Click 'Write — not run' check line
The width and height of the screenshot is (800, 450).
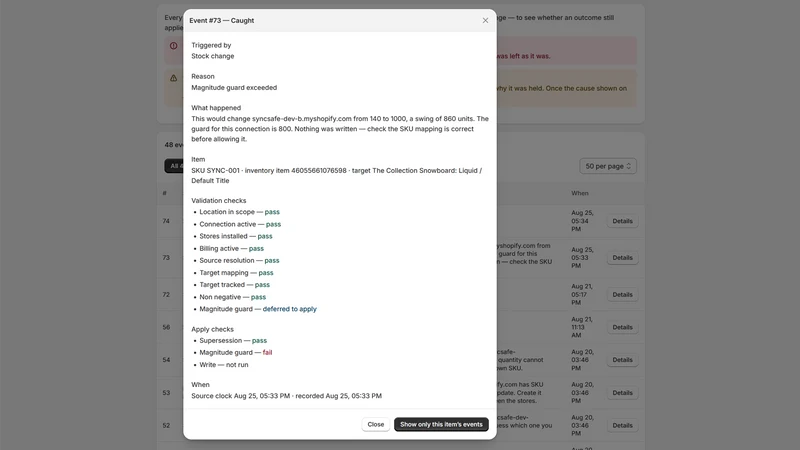click(x=224, y=365)
